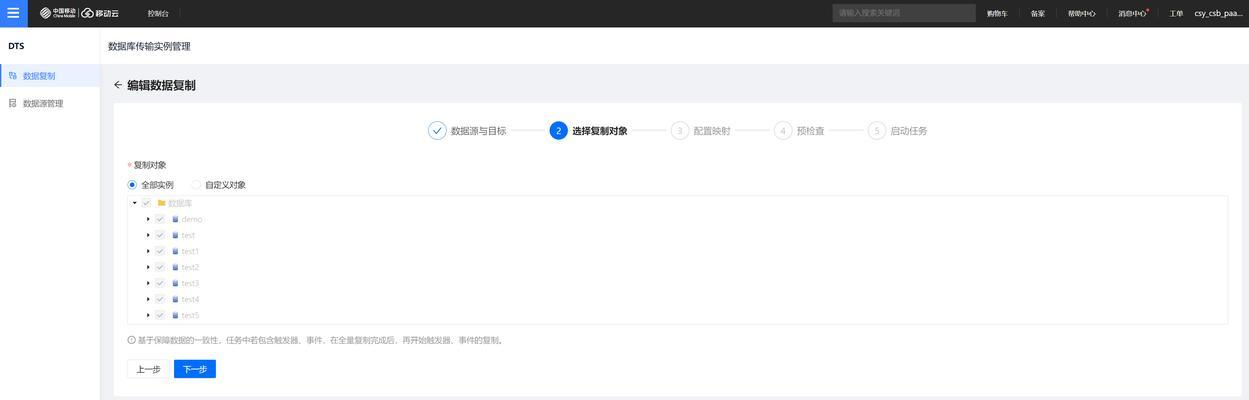The image size is (1249, 400).
Task: Click the DTS sidebar title
Action: (16, 46)
